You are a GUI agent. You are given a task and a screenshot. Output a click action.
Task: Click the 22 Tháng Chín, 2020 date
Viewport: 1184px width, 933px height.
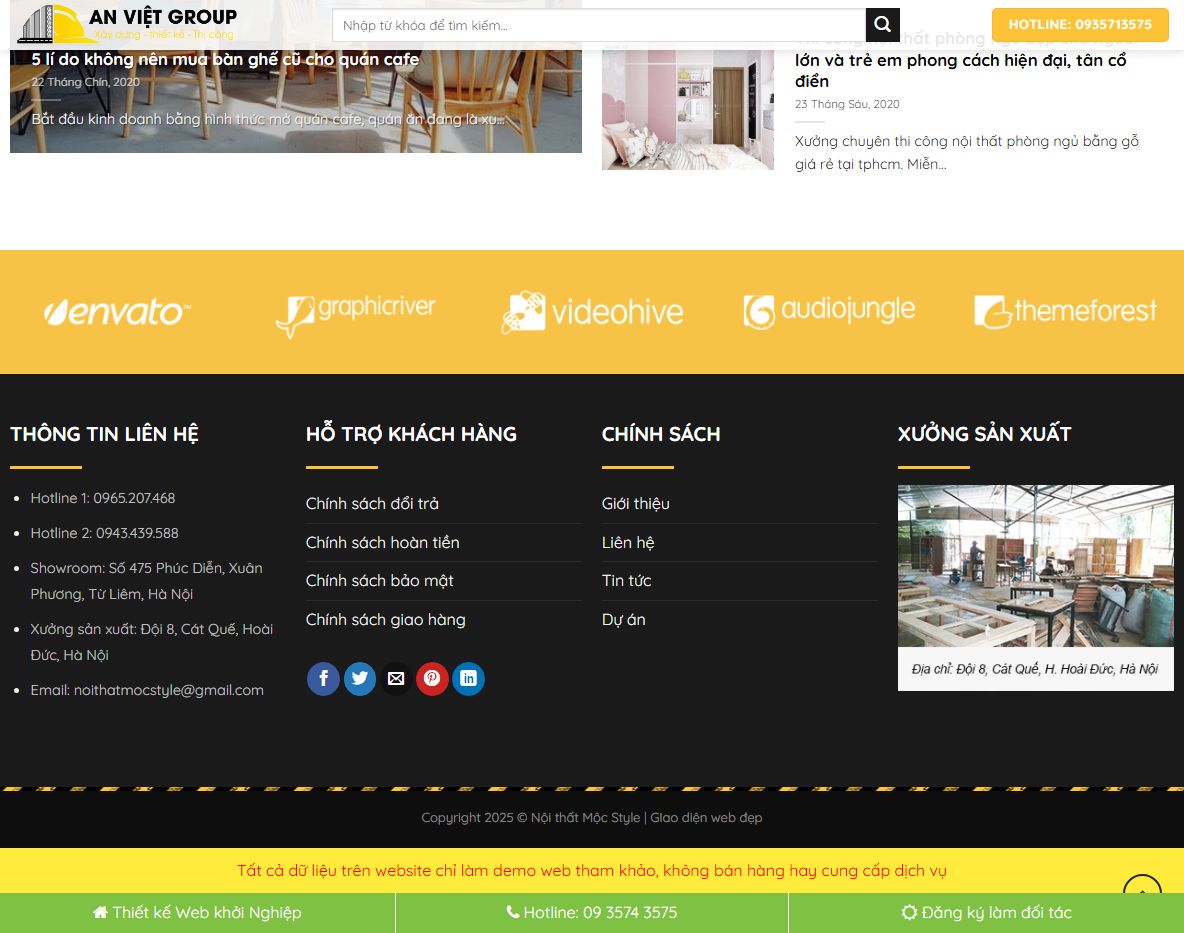coord(85,82)
